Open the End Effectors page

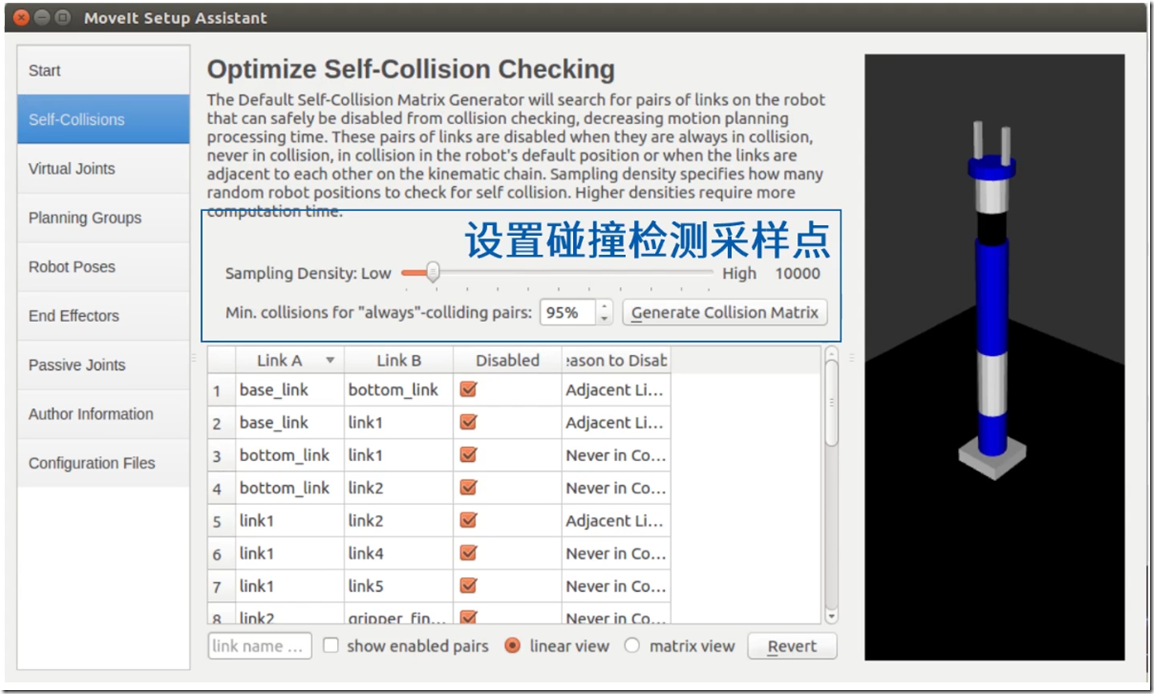point(103,316)
